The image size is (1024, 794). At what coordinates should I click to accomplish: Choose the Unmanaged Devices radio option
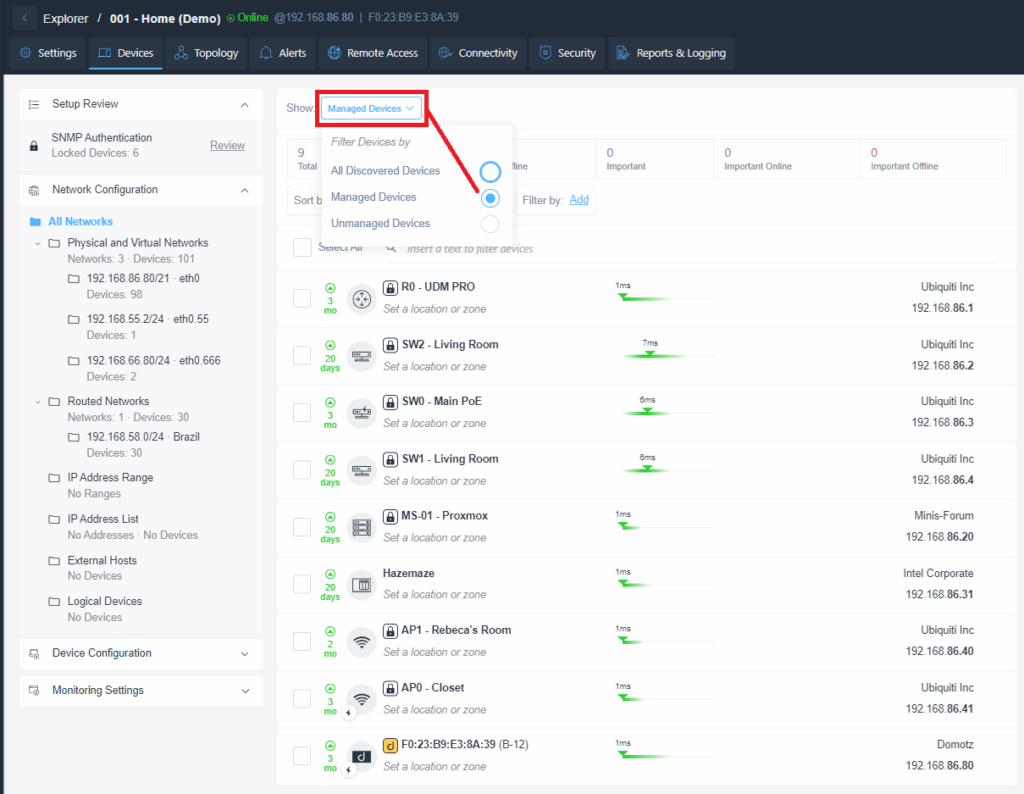tap(490, 224)
